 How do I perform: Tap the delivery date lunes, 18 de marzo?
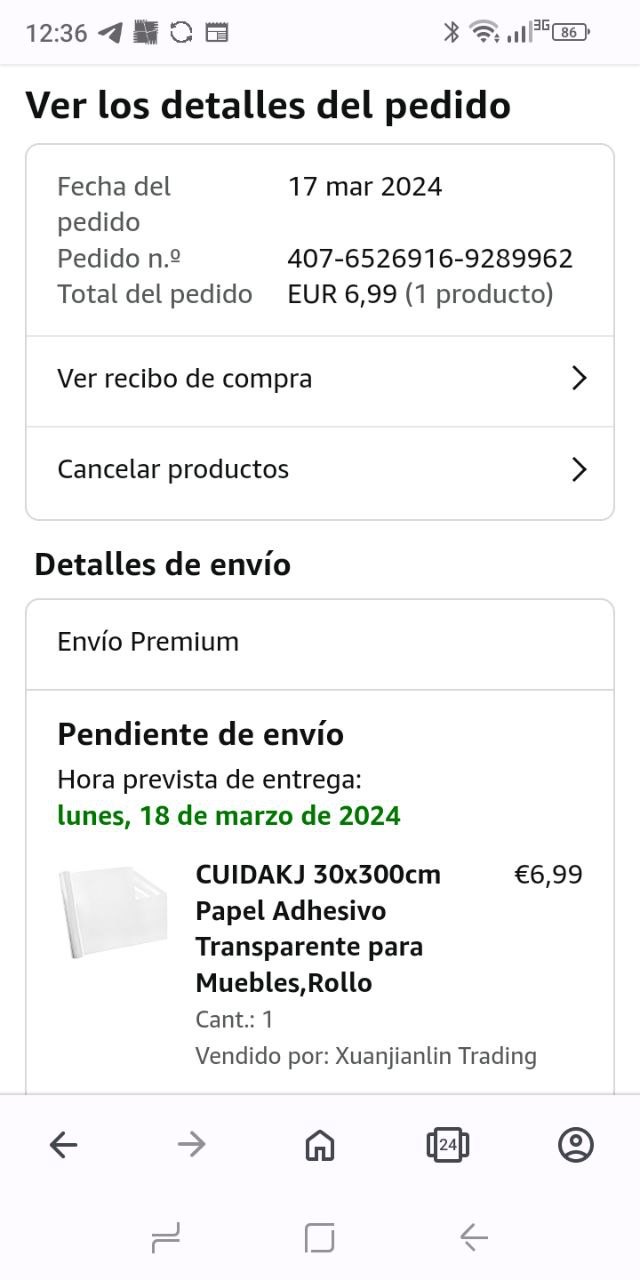(x=229, y=815)
